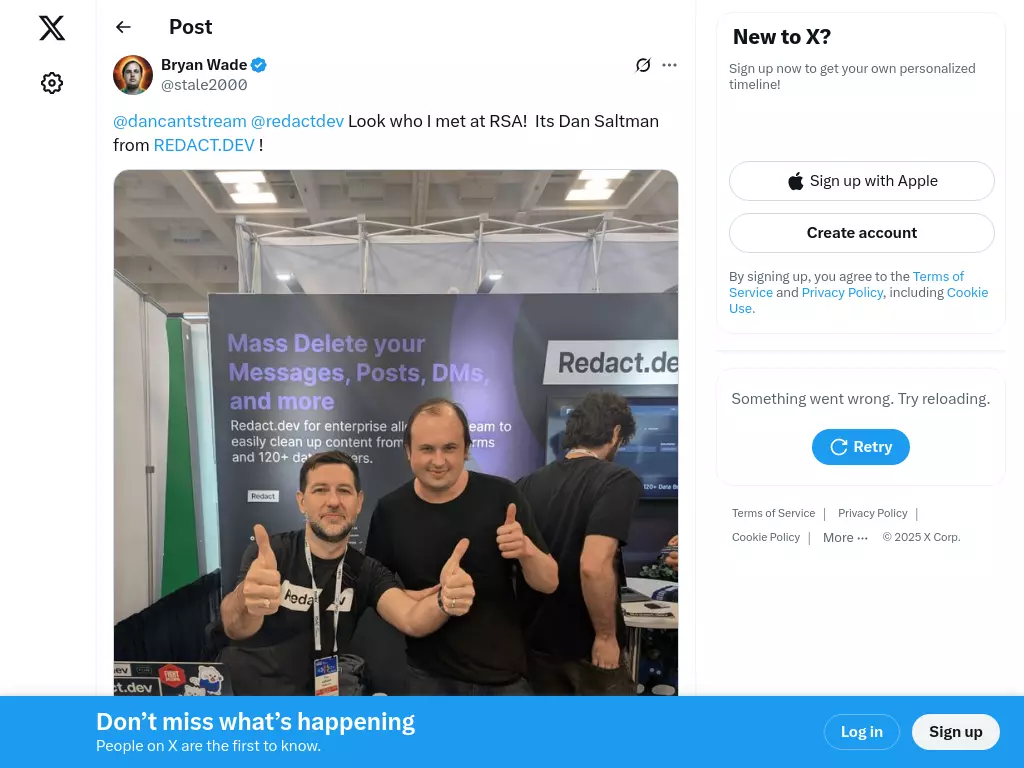This screenshot has width=1024, height=768.
Task: Click the Log in button
Action: point(861,732)
